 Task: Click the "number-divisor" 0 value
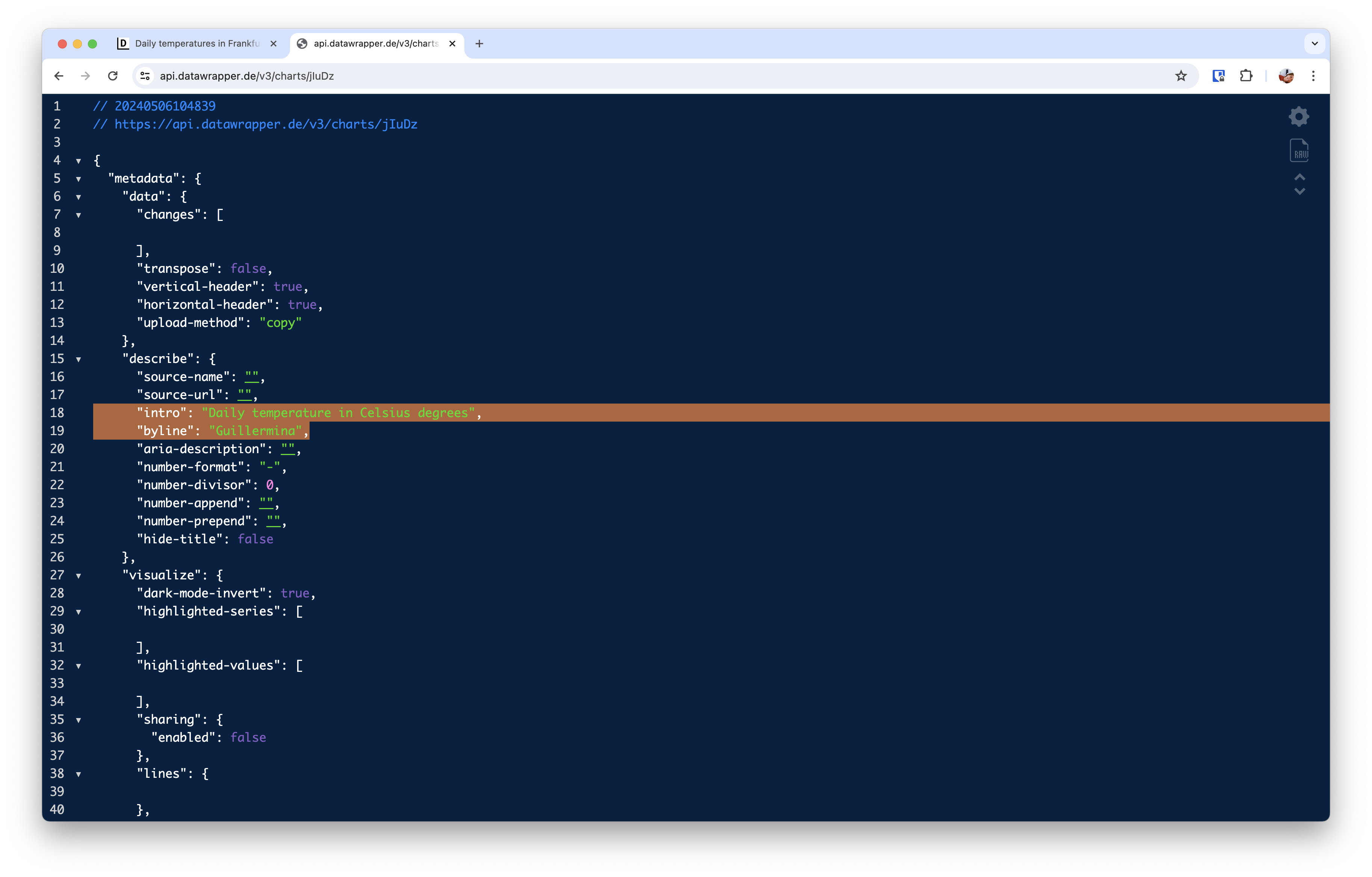click(x=269, y=485)
